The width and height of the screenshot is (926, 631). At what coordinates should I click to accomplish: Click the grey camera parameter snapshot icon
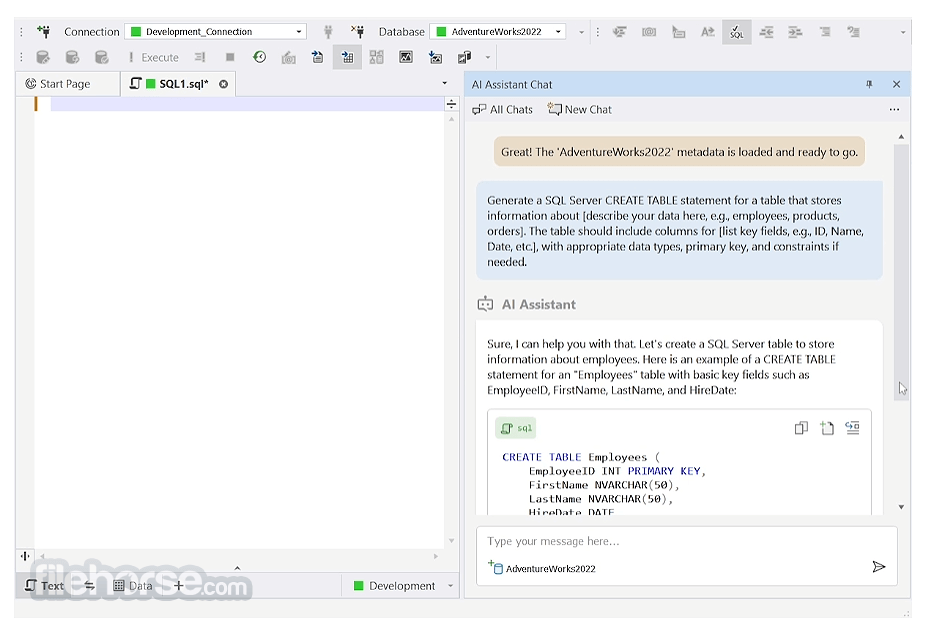point(289,57)
